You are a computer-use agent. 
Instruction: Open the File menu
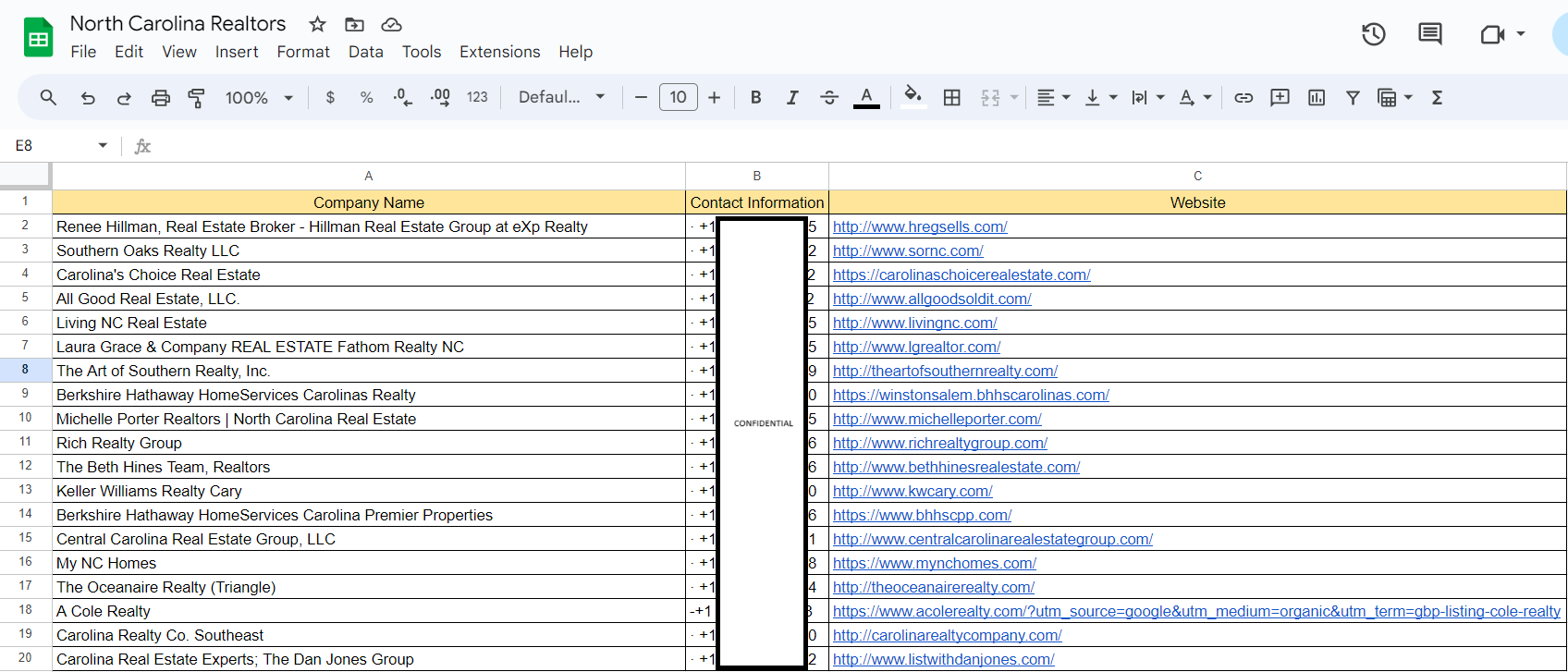83,52
